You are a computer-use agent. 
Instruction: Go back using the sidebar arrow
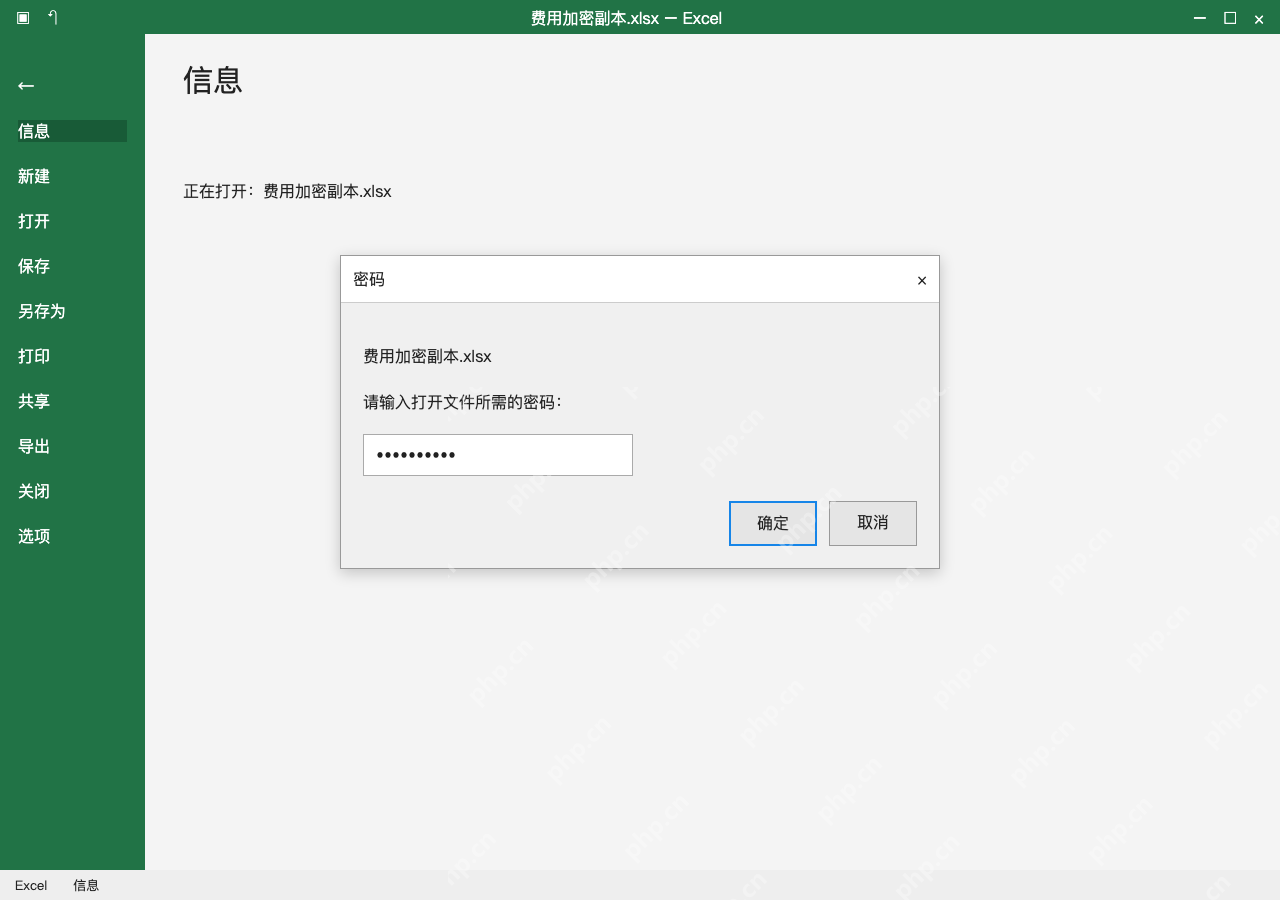click(26, 86)
